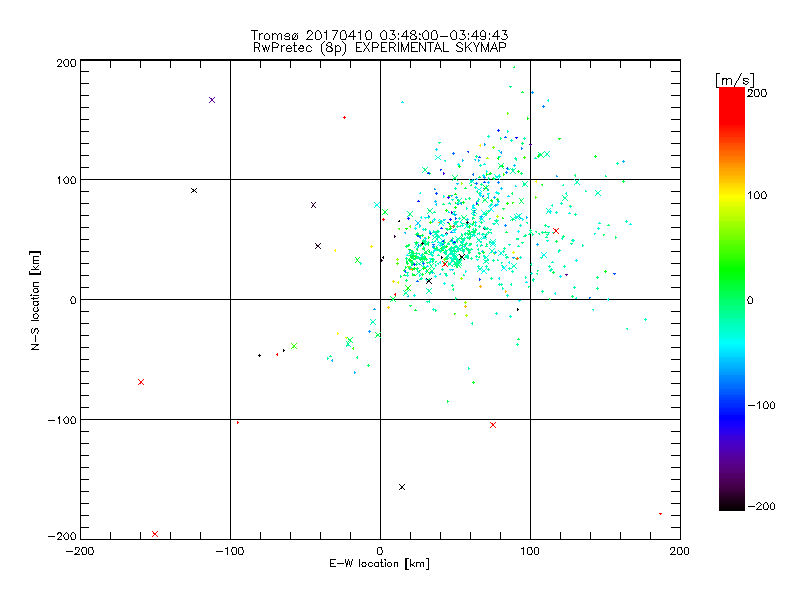This screenshot has height=600, width=800.
Task: Click the '[m/s]' unit label above the colorbar
Action: (735, 80)
